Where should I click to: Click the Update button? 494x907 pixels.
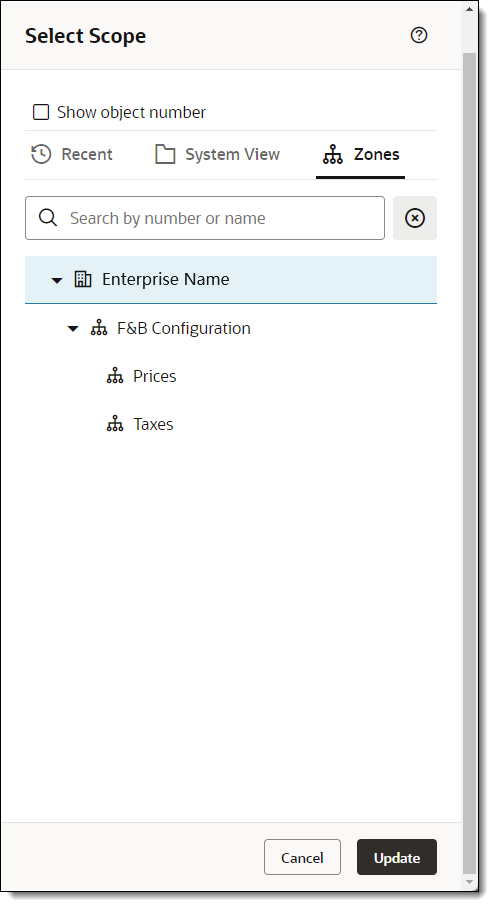tap(397, 857)
